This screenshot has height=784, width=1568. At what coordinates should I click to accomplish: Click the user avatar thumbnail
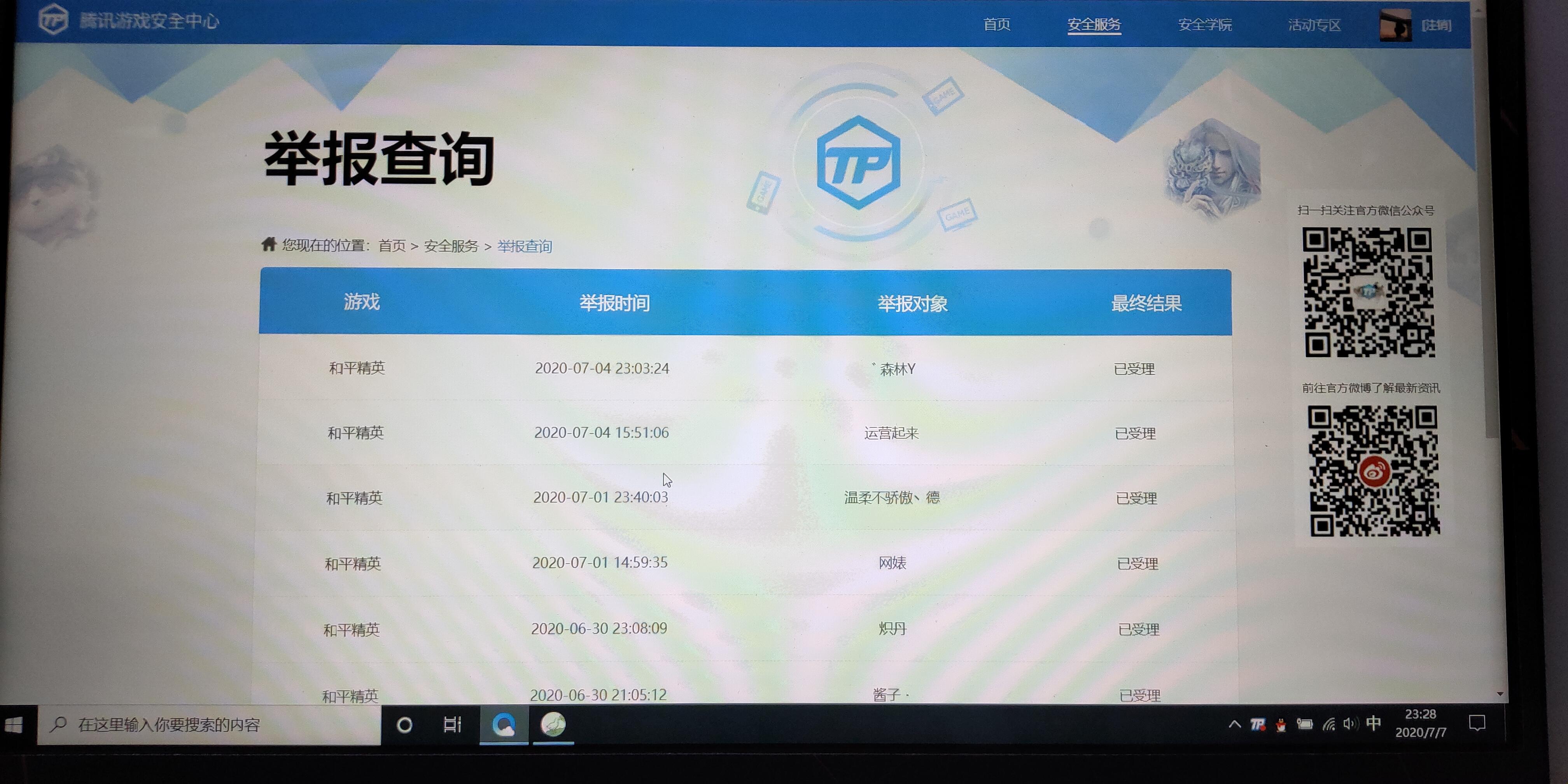click(x=1395, y=26)
